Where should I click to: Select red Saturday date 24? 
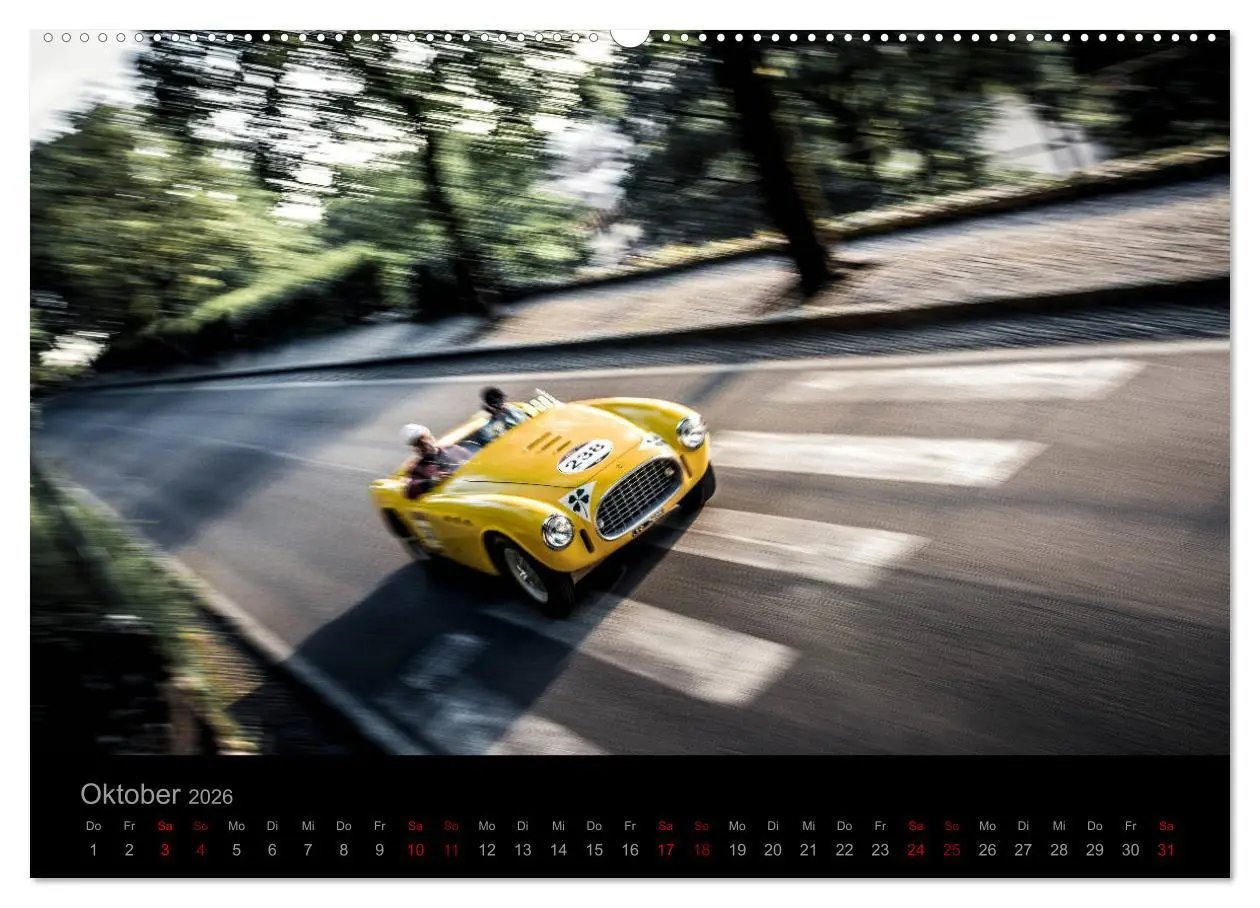pyautogui.click(x=916, y=850)
